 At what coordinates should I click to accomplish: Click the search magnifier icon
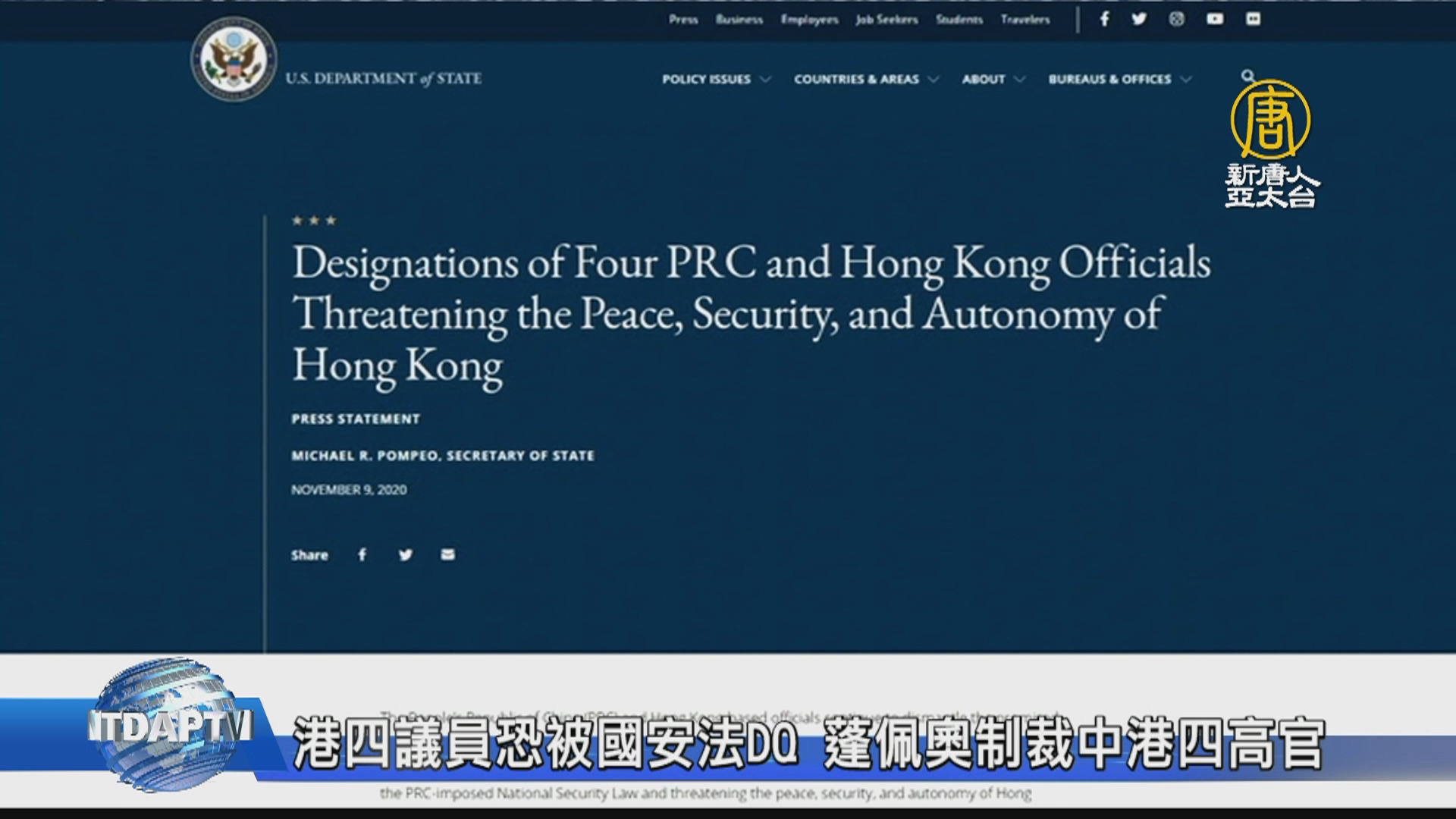coord(1247,76)
